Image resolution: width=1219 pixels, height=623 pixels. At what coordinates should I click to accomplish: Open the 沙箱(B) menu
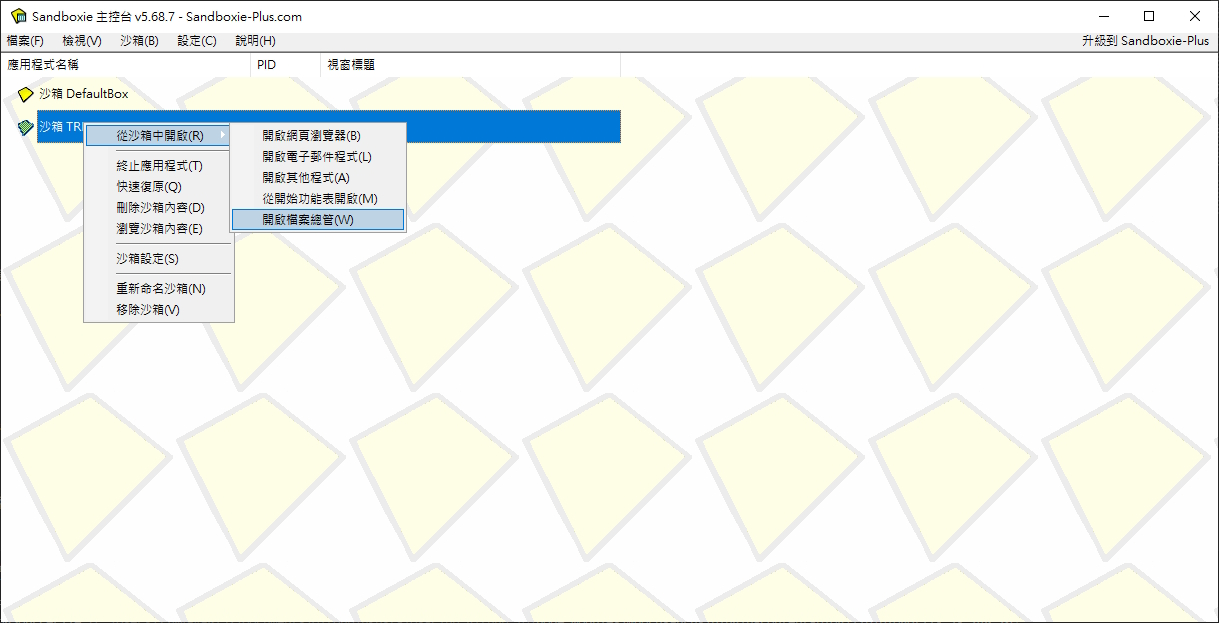[139, 41]
